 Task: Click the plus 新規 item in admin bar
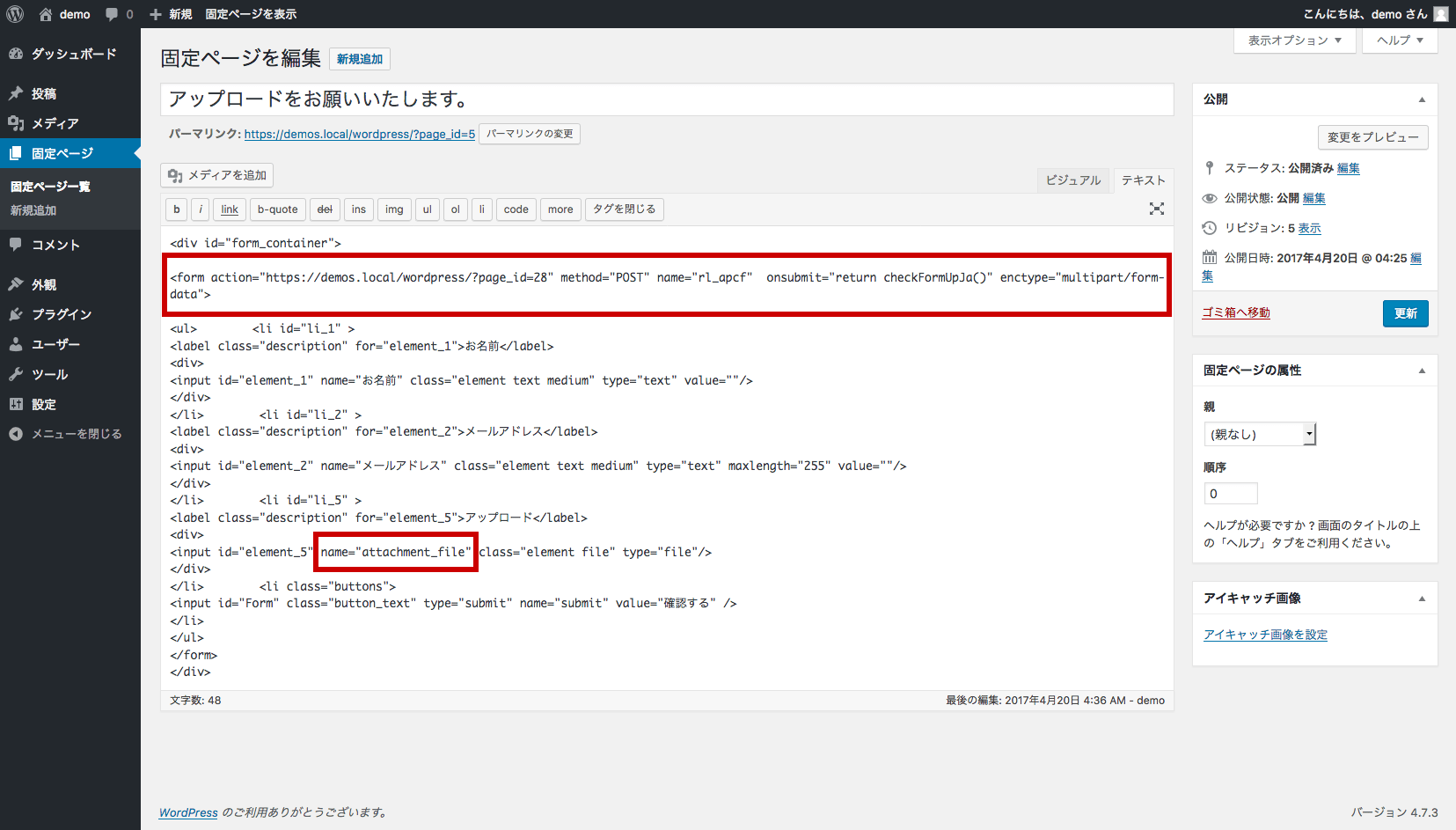click(171, 14)
